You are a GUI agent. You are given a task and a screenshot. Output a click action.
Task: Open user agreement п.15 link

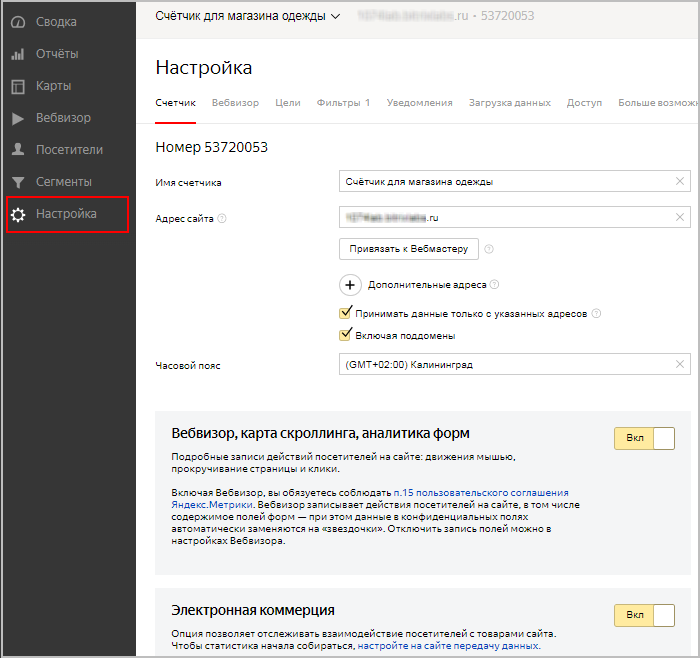coord(481,493)
